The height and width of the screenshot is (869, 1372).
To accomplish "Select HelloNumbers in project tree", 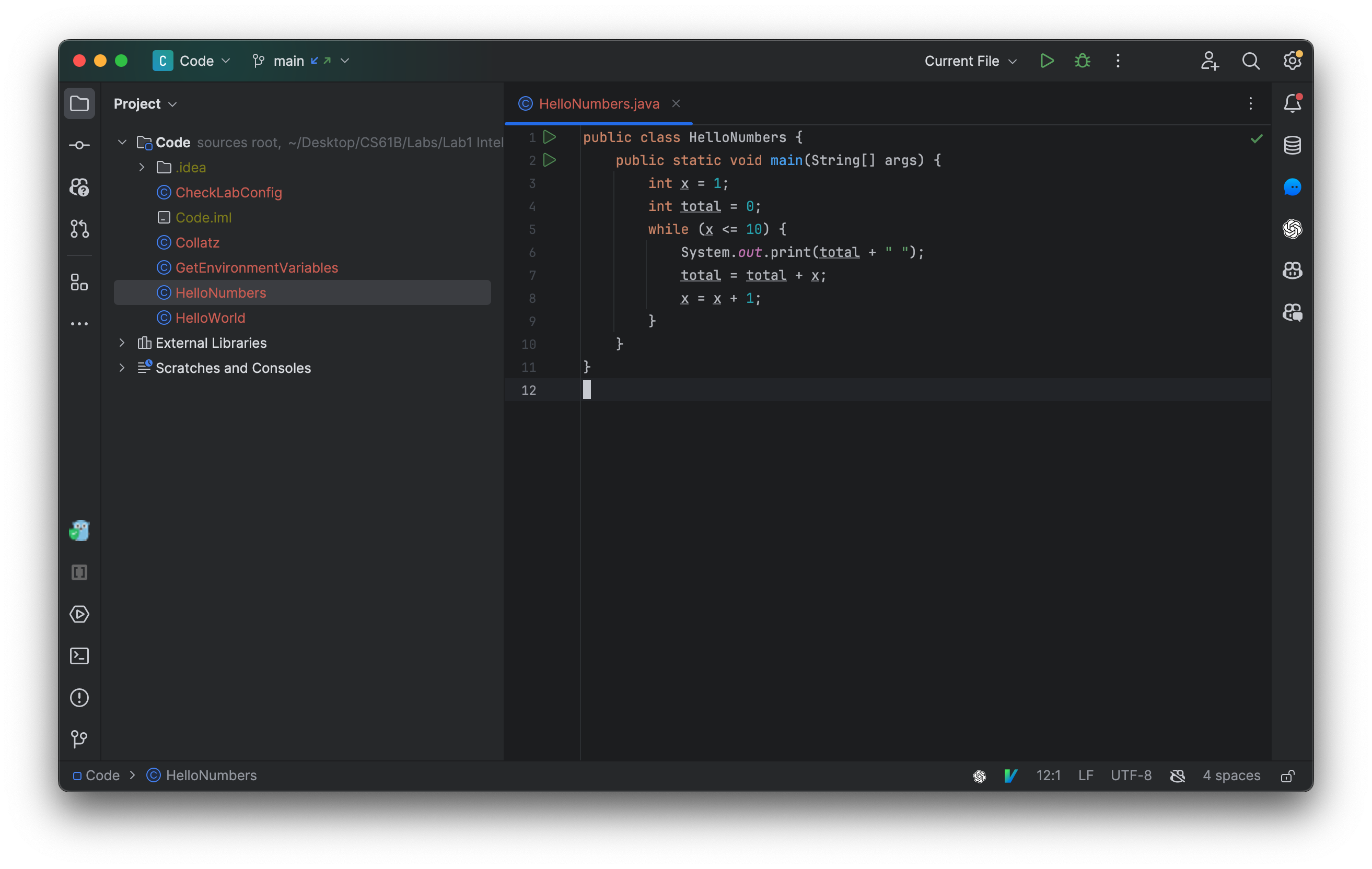I will point(302,292).
